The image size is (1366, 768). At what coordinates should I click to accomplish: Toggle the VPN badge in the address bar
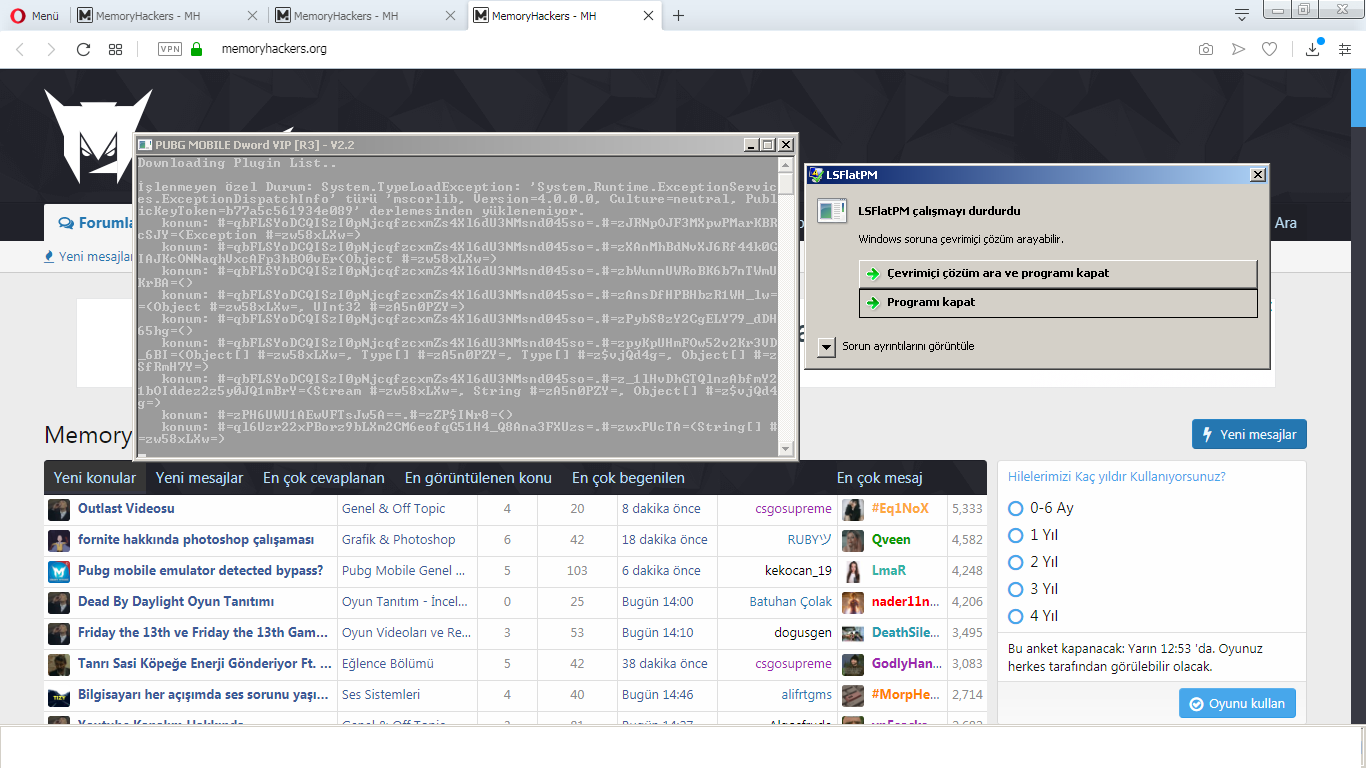(169, 49)
